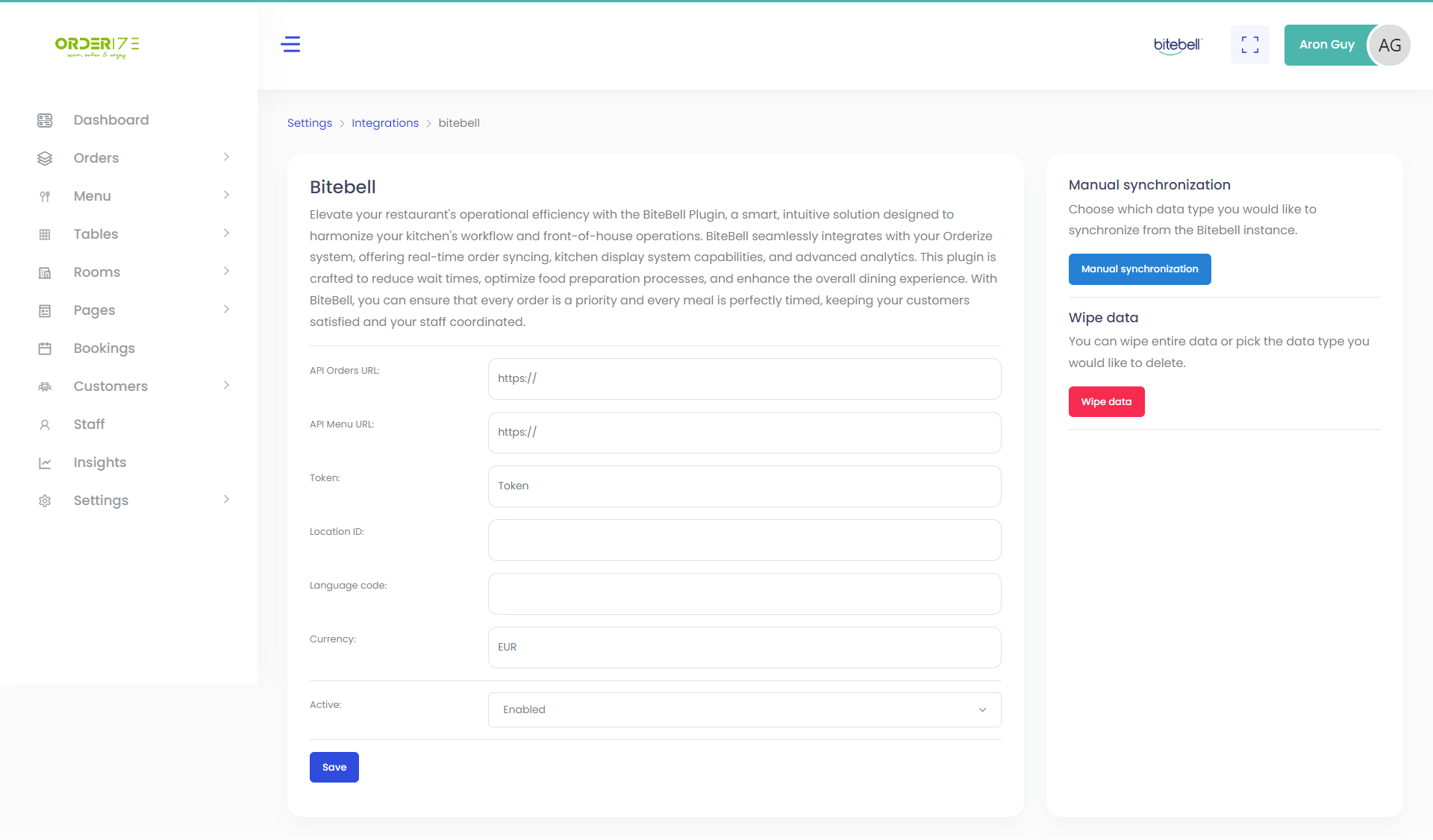Select the Pages sidebar label
Viewport: 1433px width, 840px height.
(x=94, y=310)
